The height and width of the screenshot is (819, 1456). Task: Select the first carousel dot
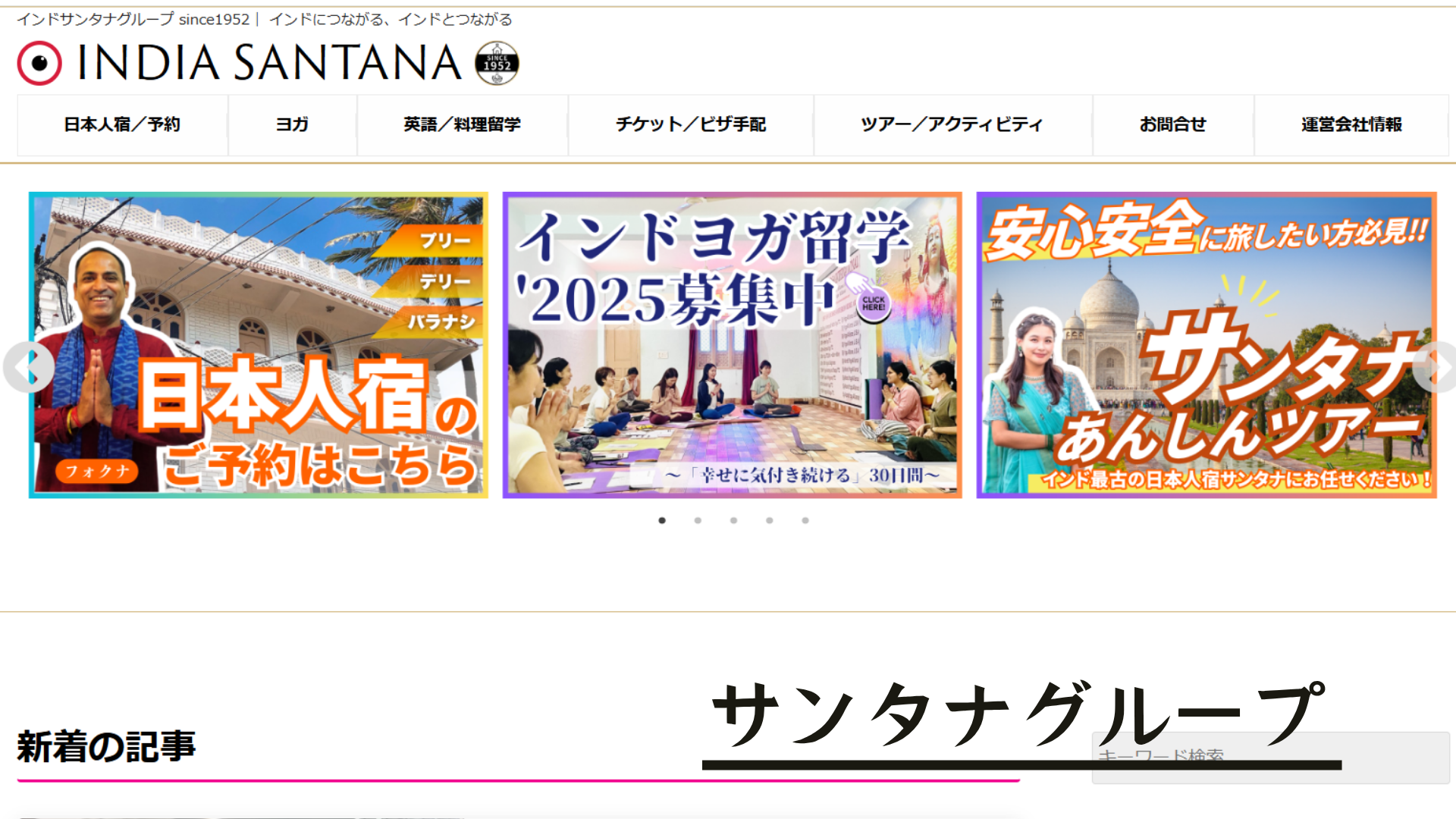[662, 520]
